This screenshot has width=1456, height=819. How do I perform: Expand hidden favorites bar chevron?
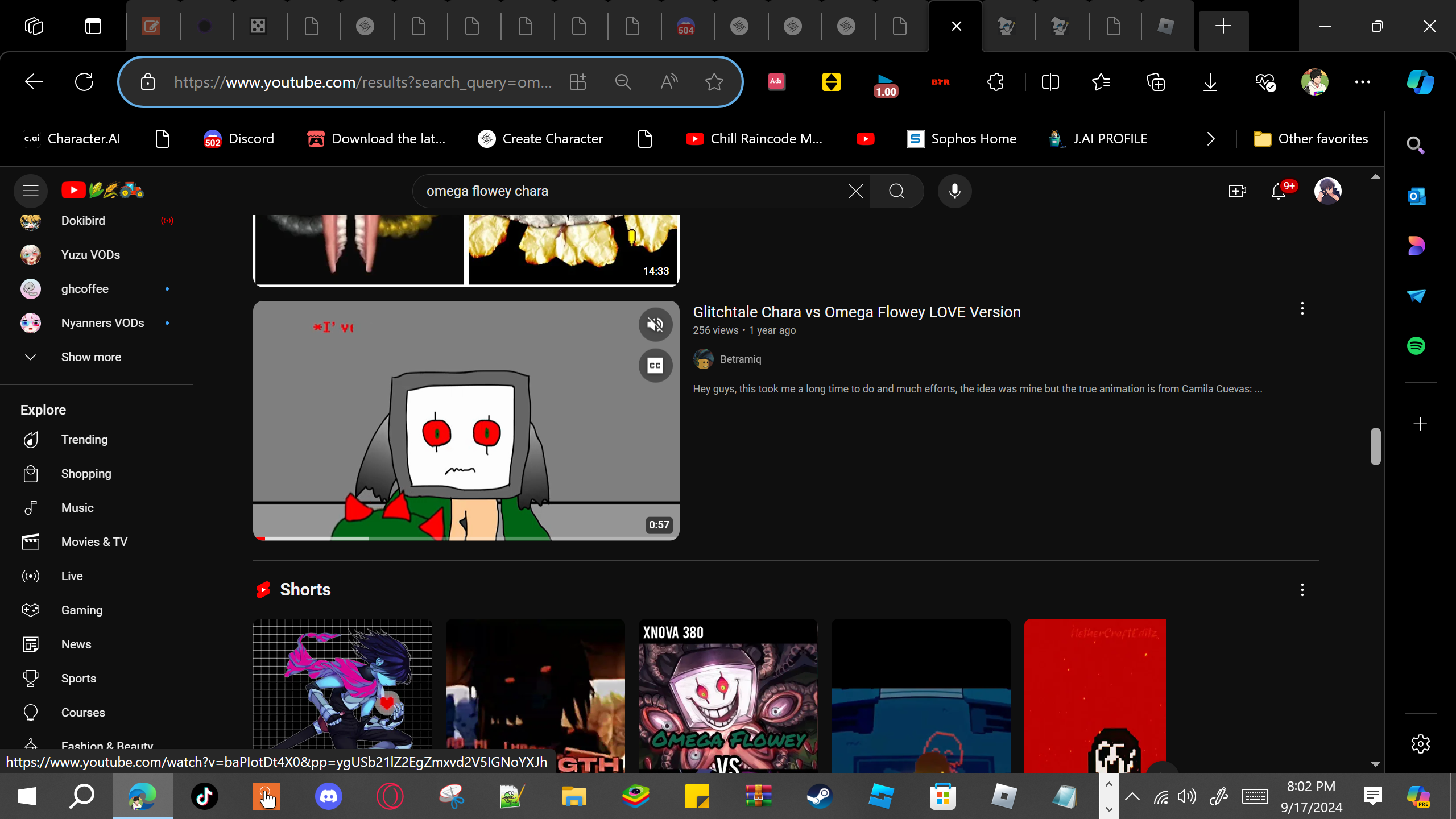click(1210, 139)
